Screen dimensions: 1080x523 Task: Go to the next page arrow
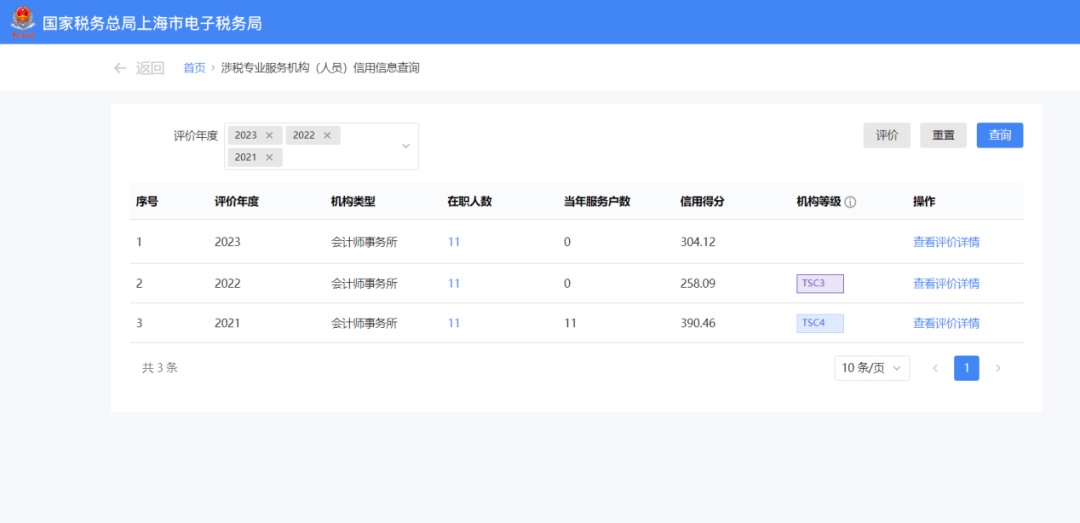coord(997,368)
